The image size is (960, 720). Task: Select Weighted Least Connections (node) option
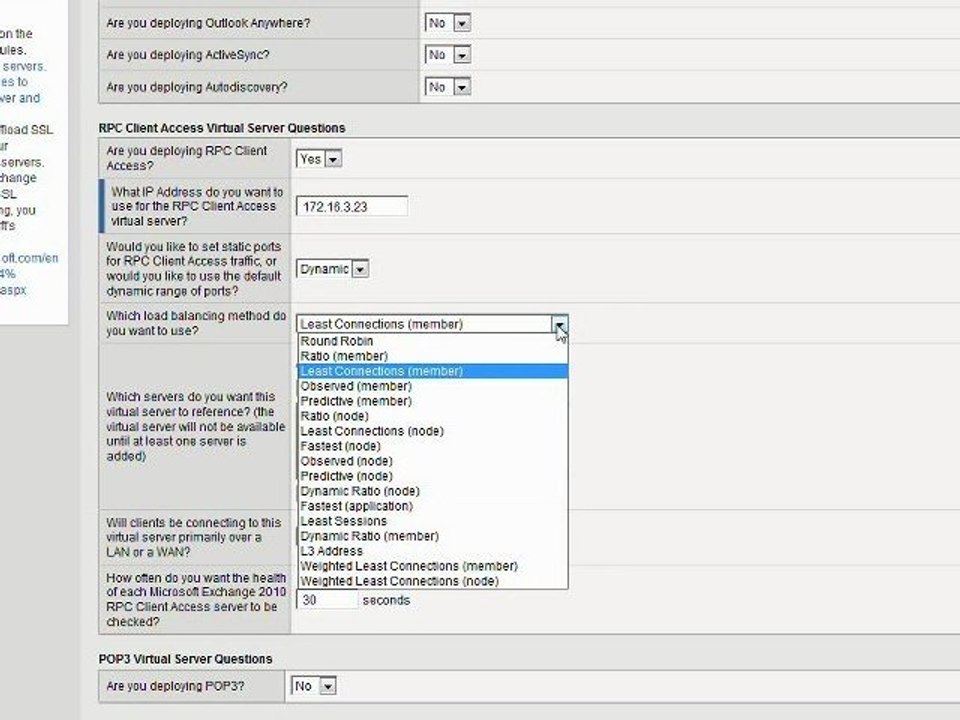[433, 581]
